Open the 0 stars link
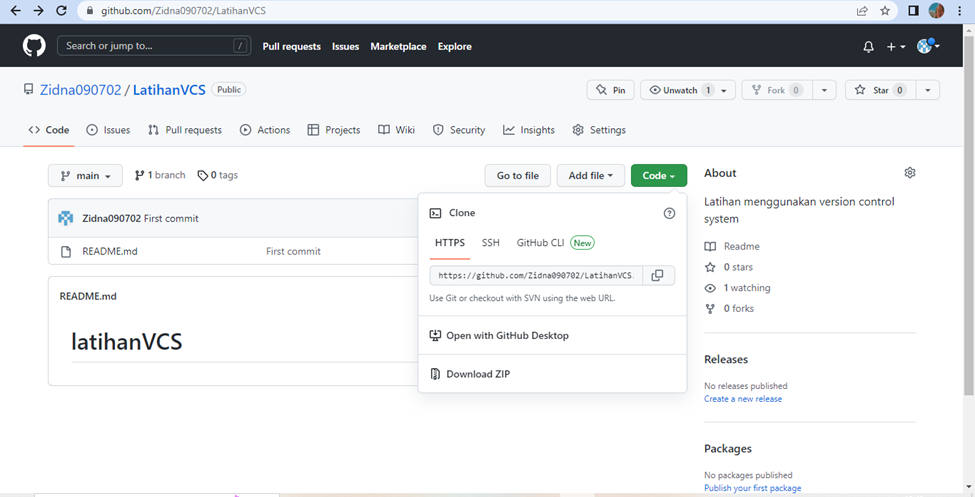 728,267
